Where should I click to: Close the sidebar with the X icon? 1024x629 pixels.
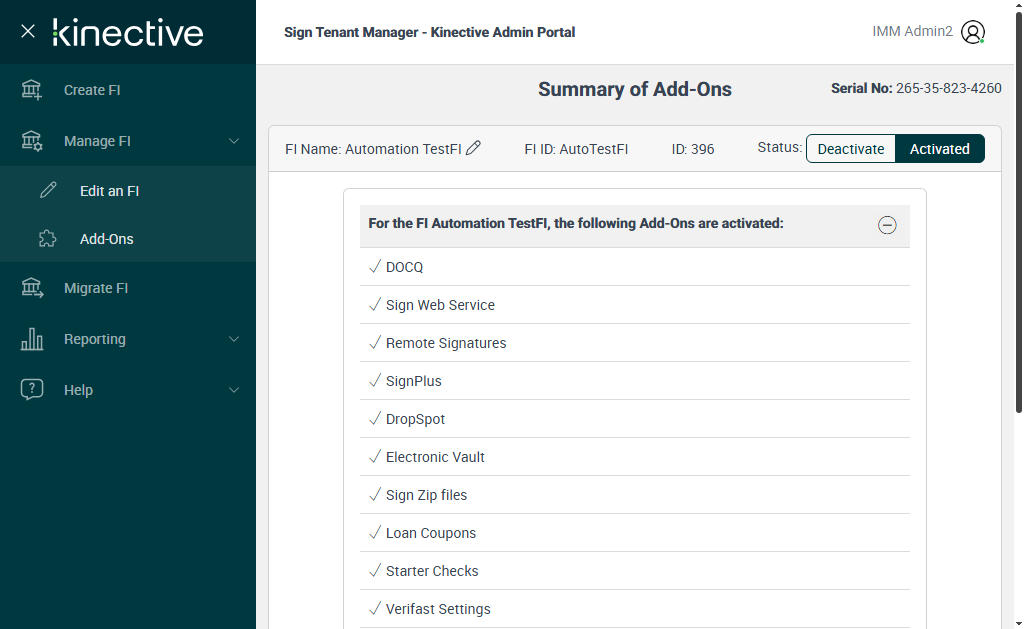pyautogui.click(x=28, y=32)
